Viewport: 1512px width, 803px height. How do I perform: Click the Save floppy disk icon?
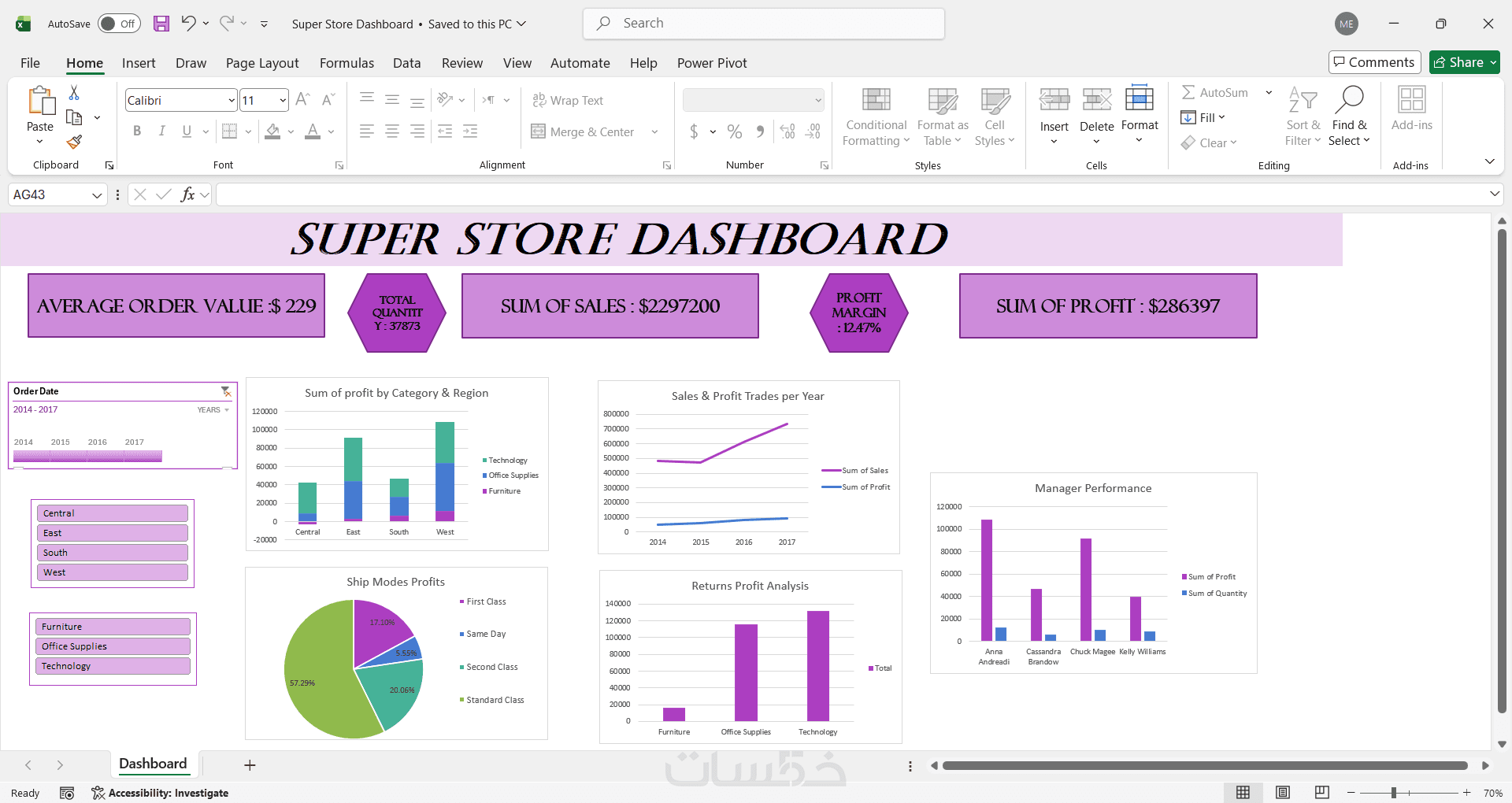[161, 24]
